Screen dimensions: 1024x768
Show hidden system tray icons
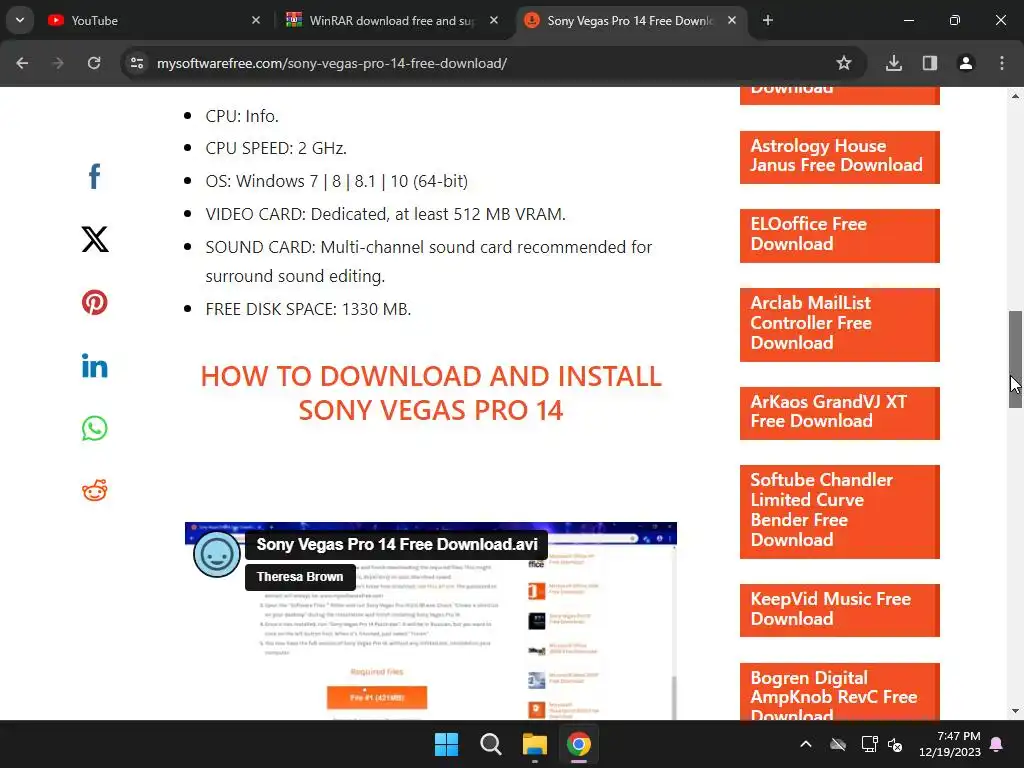click(806, 744)
